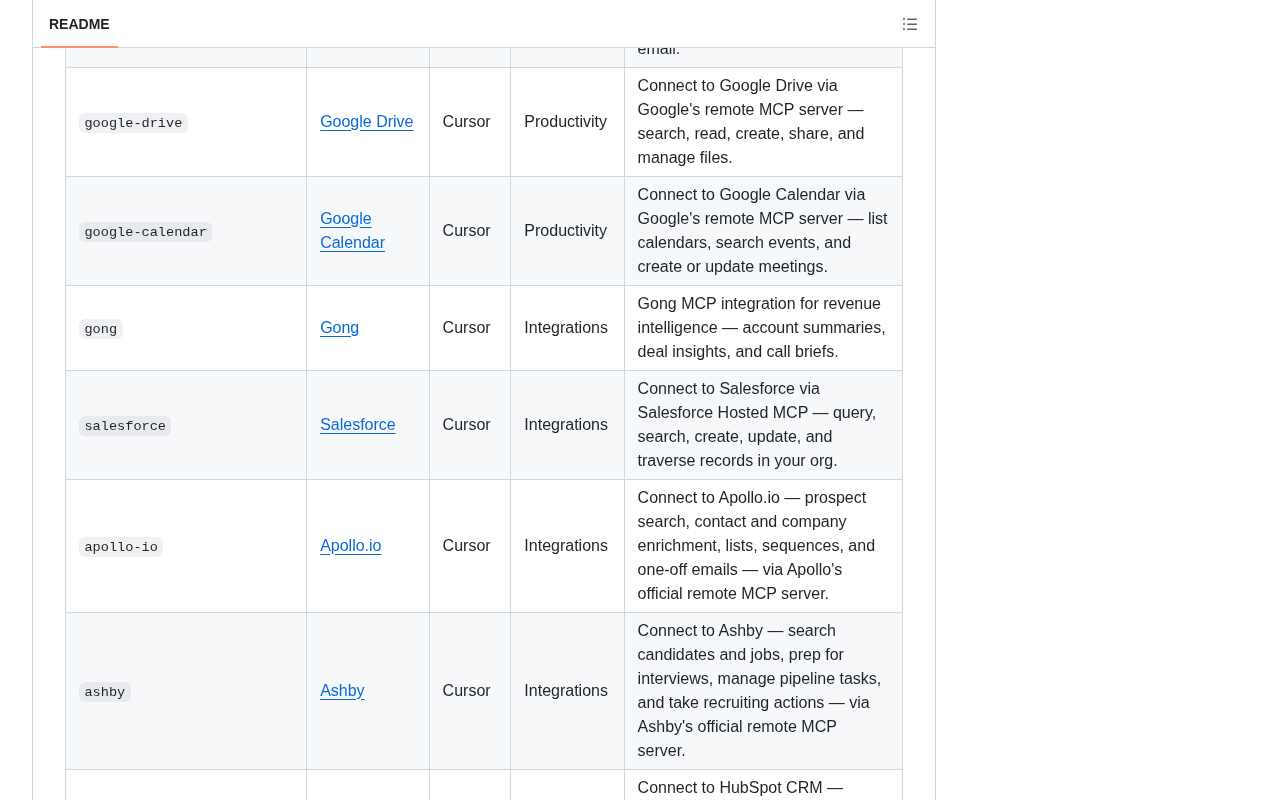Click Integrations in the apollo-io row

(x=566, y=546)
